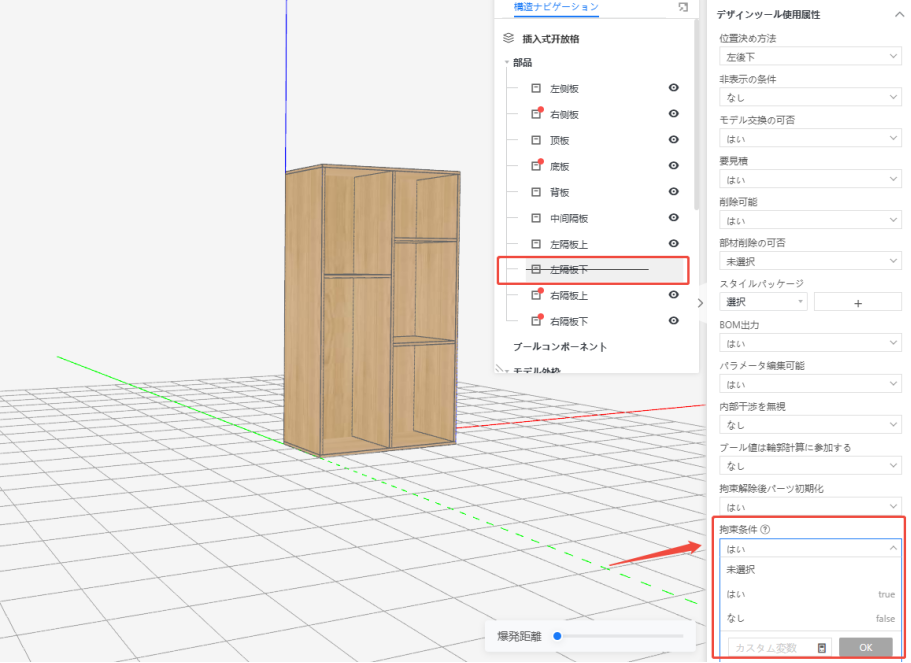Image resolution: width=911 pixels, height=663 pixels.
Task: Select the 中间隔板 tree row
Action: coord(605,218)
